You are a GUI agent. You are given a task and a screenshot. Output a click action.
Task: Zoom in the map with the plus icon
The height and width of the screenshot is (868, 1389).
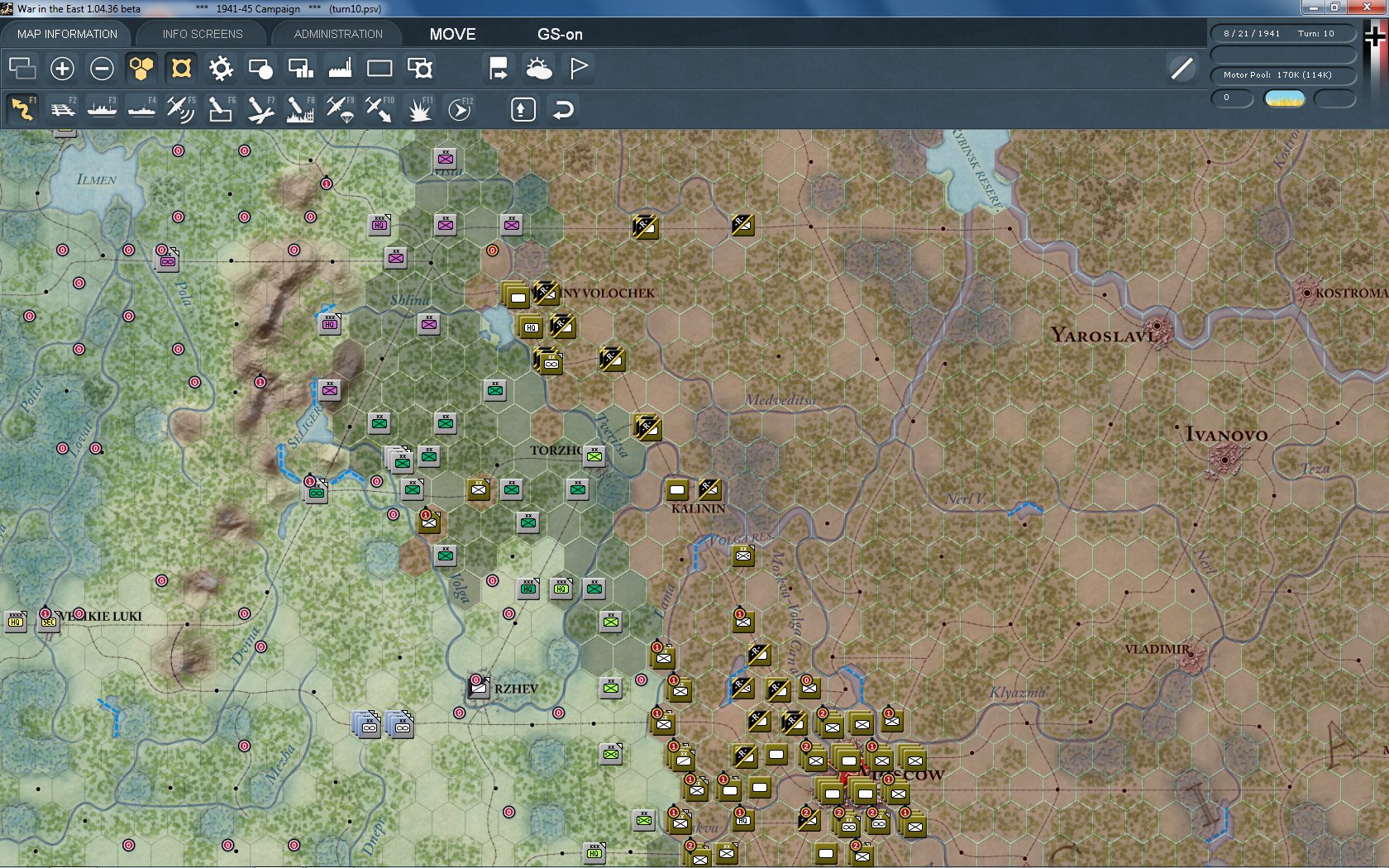tap(62, 68)
